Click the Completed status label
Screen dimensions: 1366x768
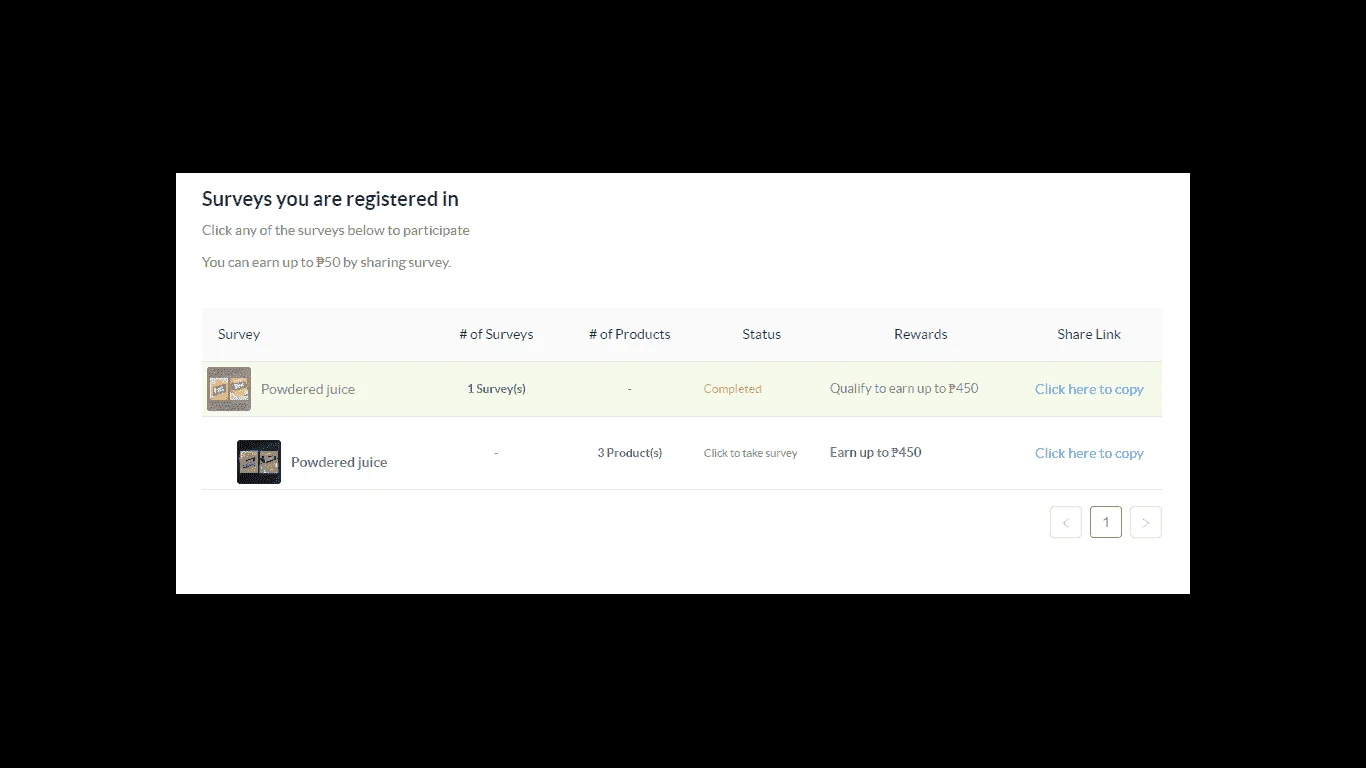pos(732,389)
